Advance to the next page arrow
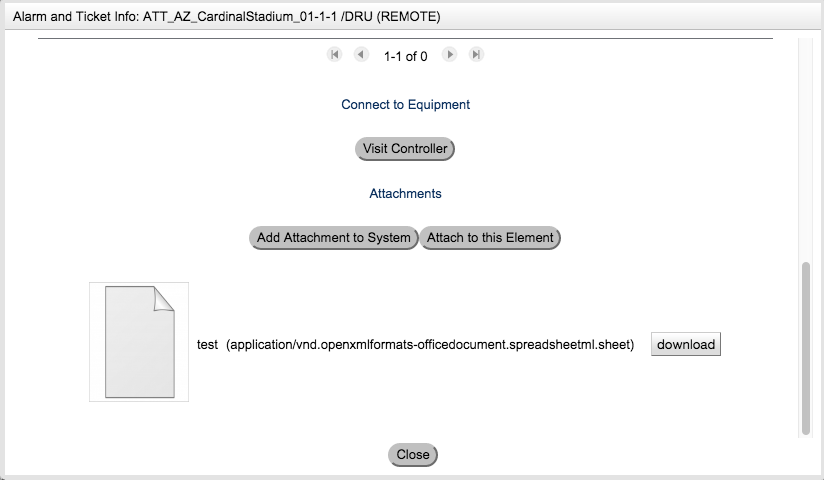 click(x=450, y=55)
